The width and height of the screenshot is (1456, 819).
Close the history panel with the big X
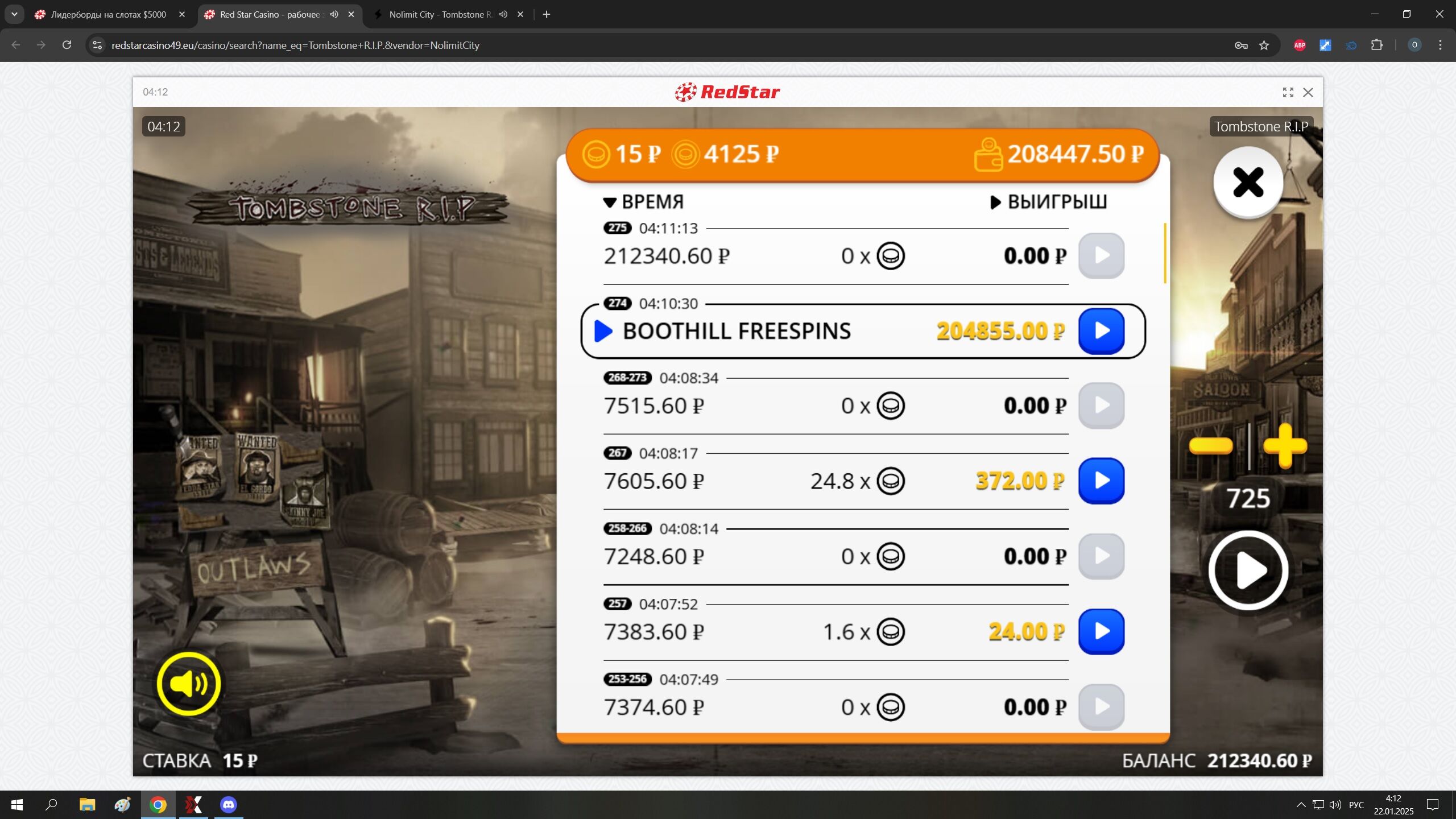click(1248, 183)
